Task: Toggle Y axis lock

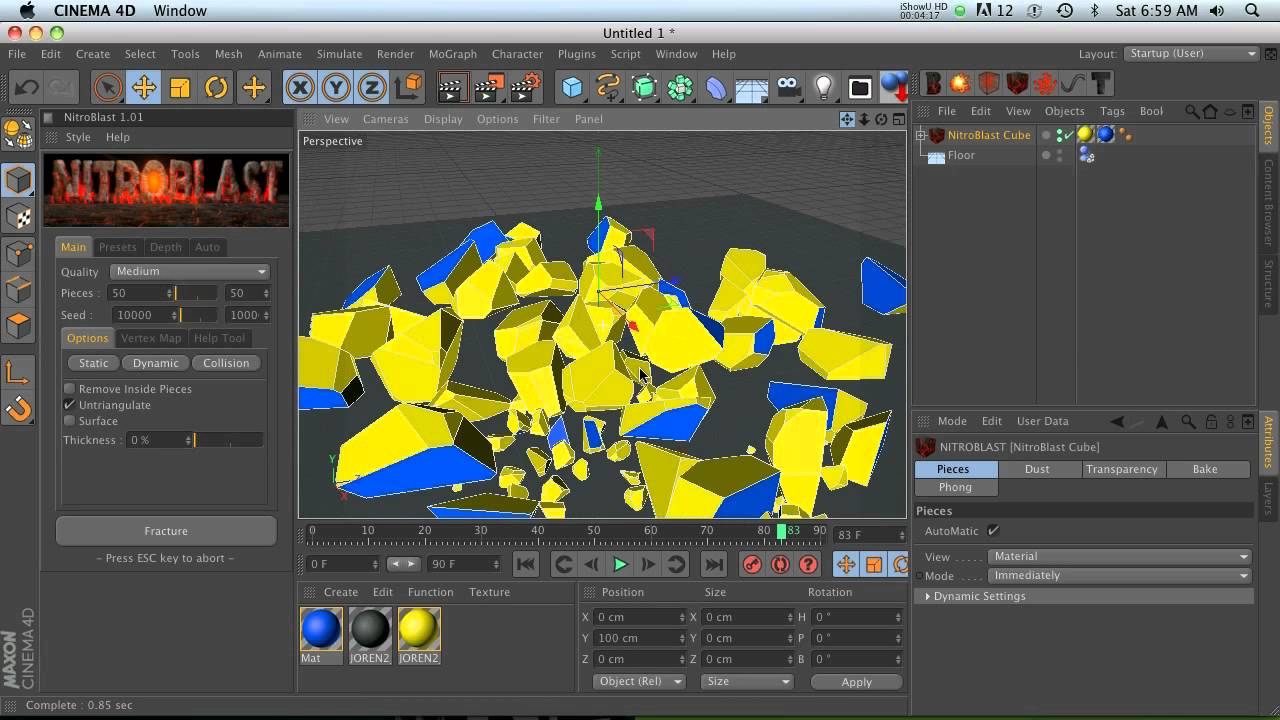Action: pos(336,88)
